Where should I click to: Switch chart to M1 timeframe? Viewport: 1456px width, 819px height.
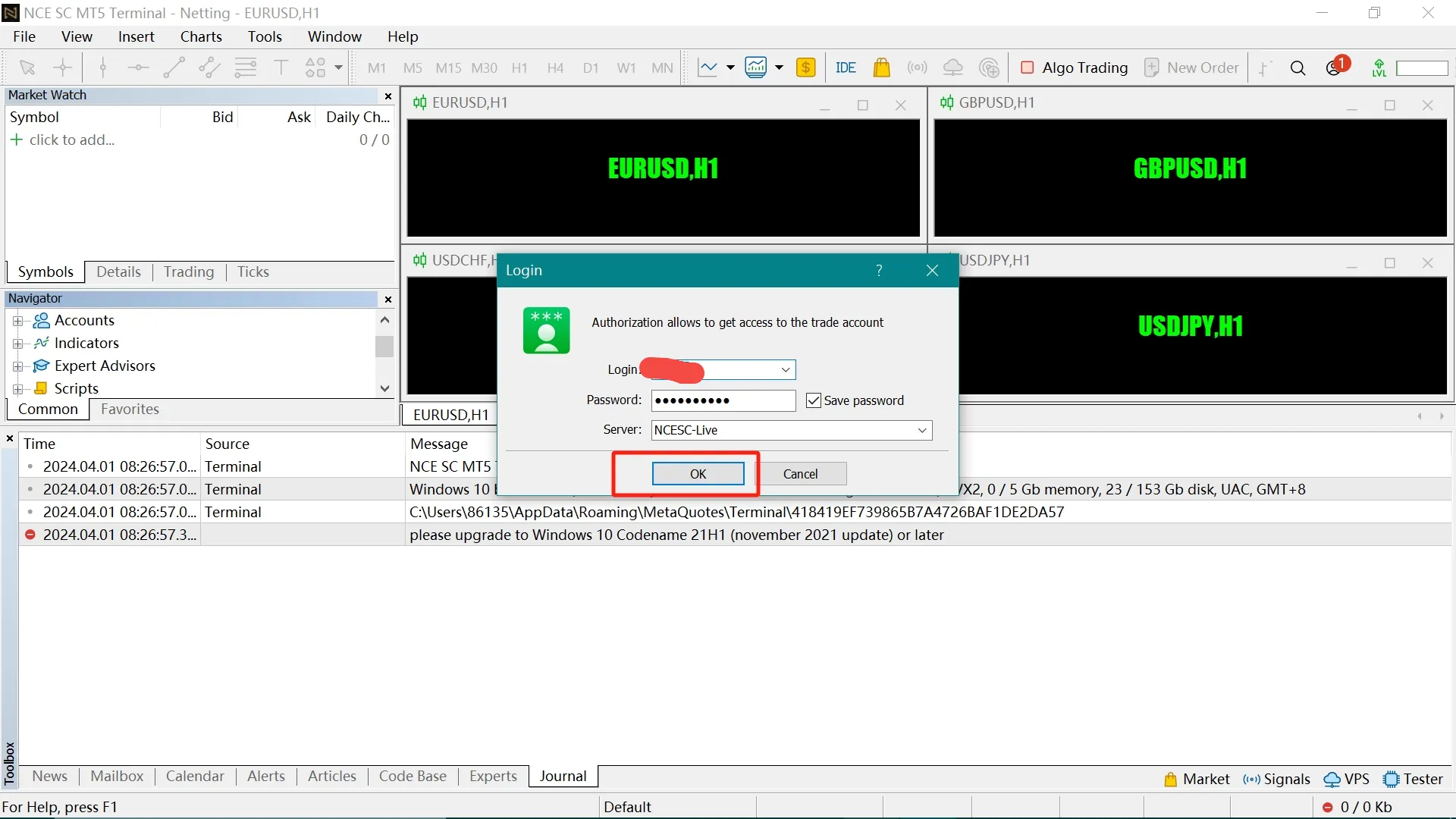(x=377, y=68)
